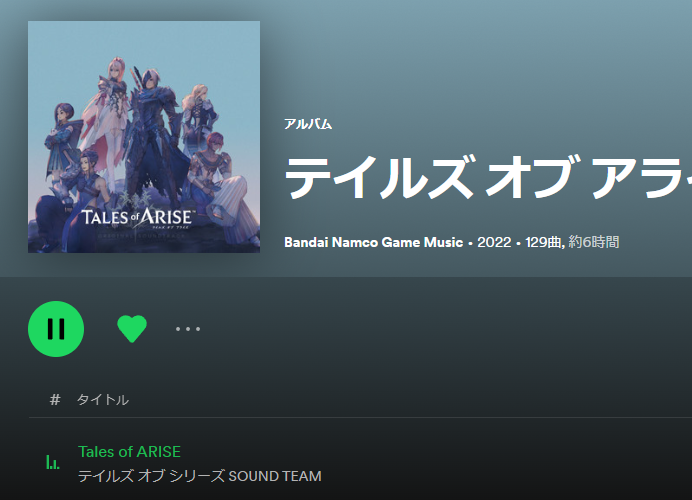The image size is (692, 500).
Task: Open the three-dot more options menu
Action: point(188,329)
